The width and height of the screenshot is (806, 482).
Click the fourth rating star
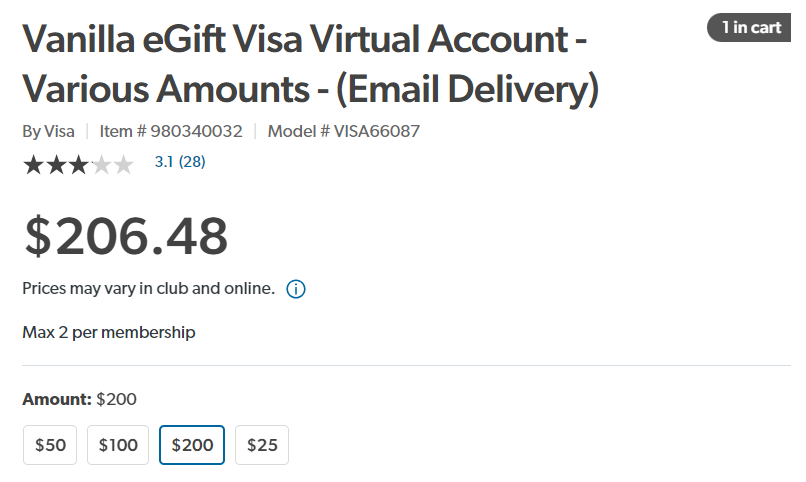pos(100,164)
